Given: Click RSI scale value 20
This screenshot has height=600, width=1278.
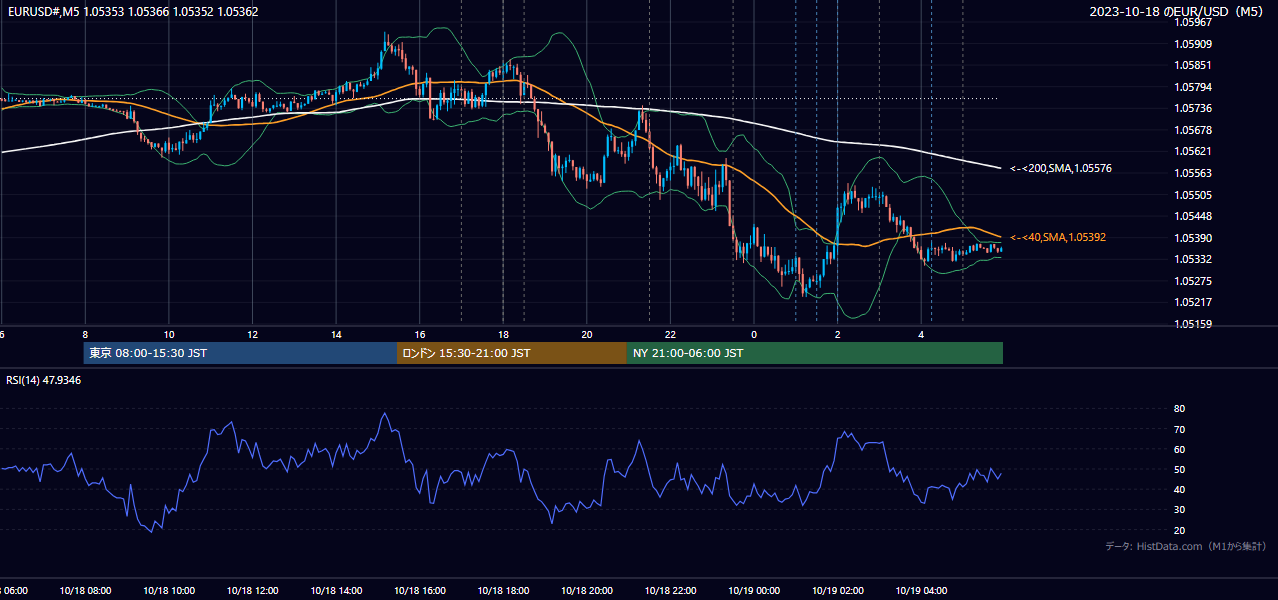Looking at the screenshot, I should [x=1180, y=530].
